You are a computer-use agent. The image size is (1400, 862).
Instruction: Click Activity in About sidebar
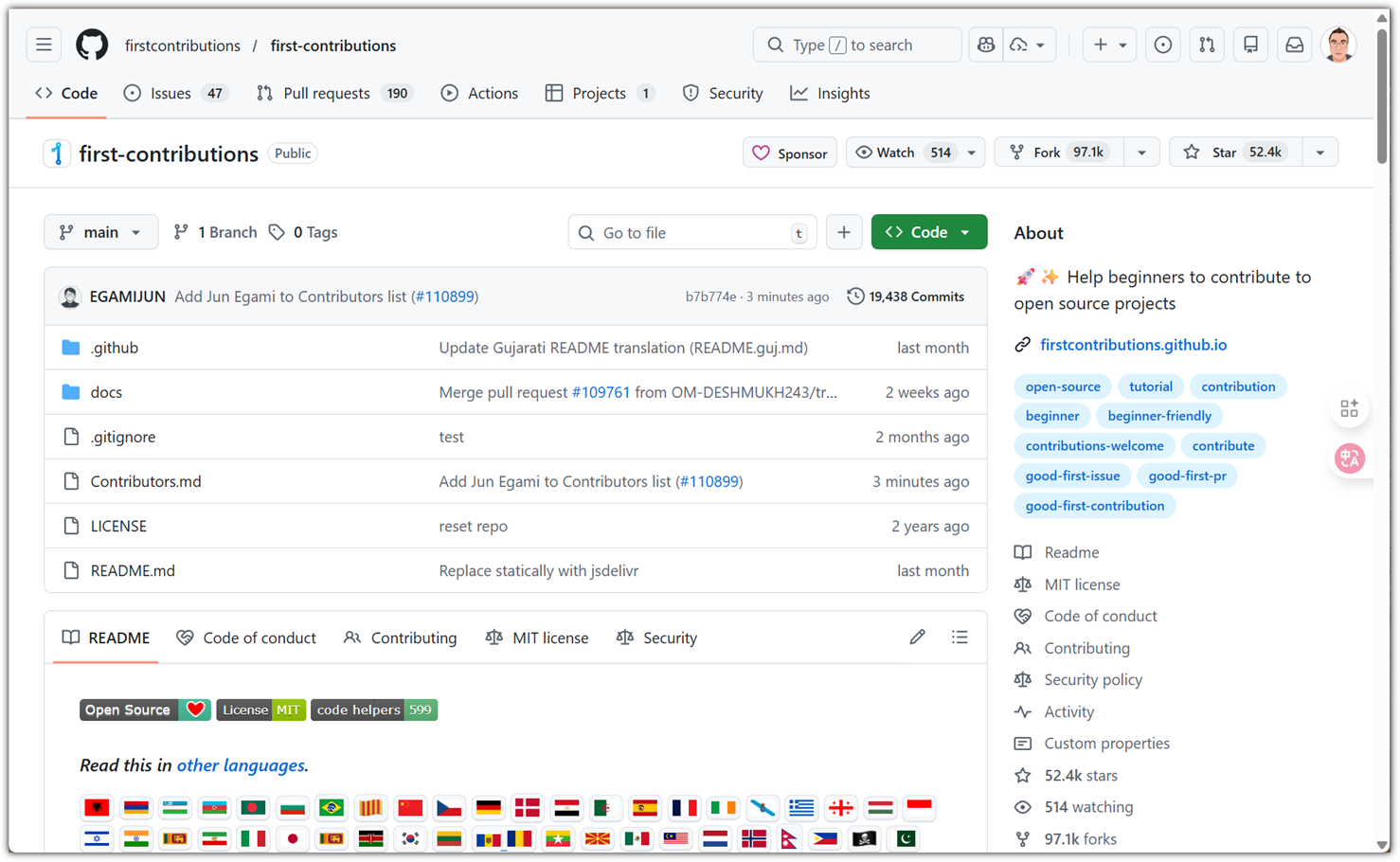pyautogui.click(x=1068, y=711)
